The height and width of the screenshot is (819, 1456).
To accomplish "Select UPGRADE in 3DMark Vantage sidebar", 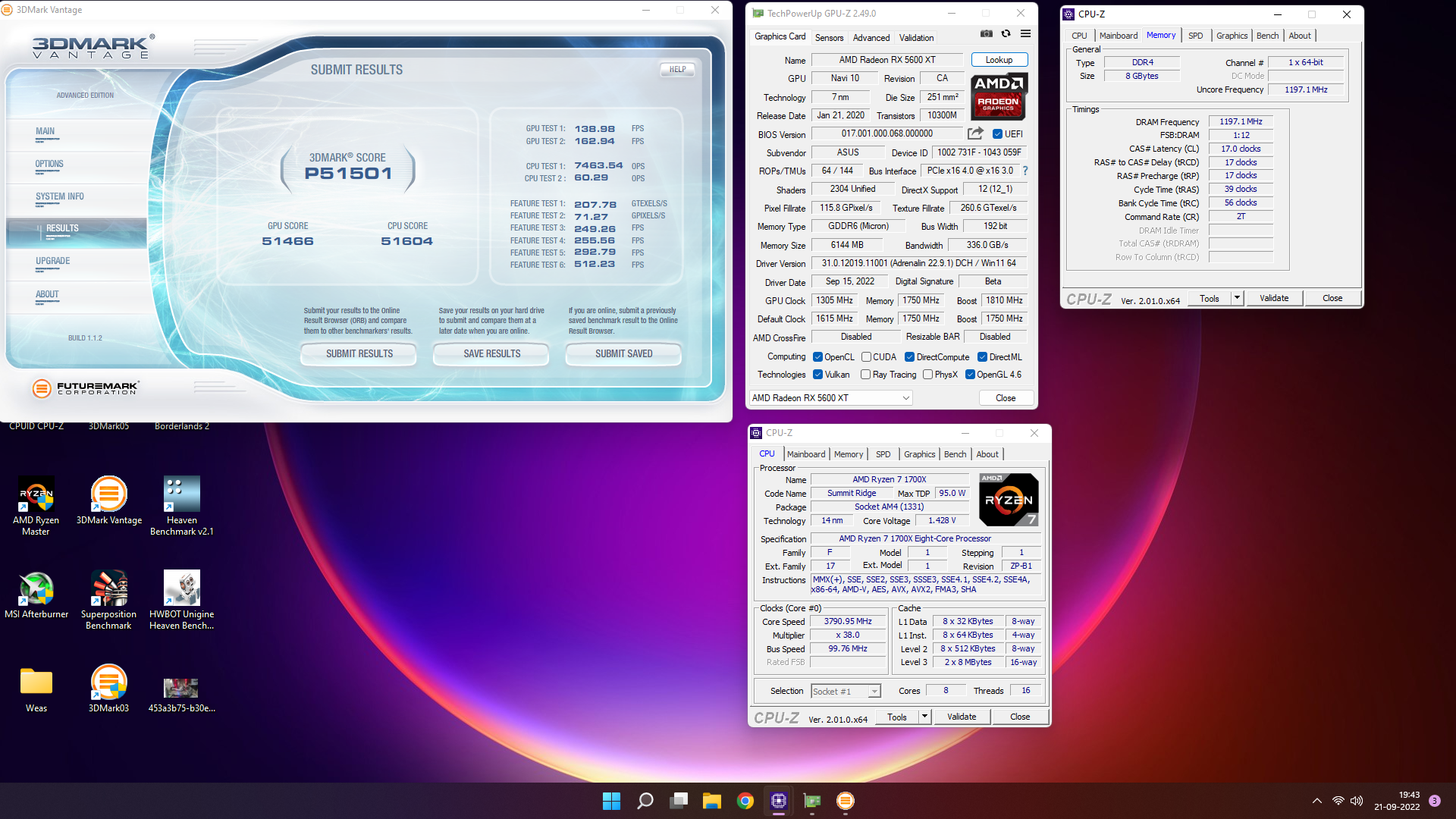I will click(x=52, y=261).
